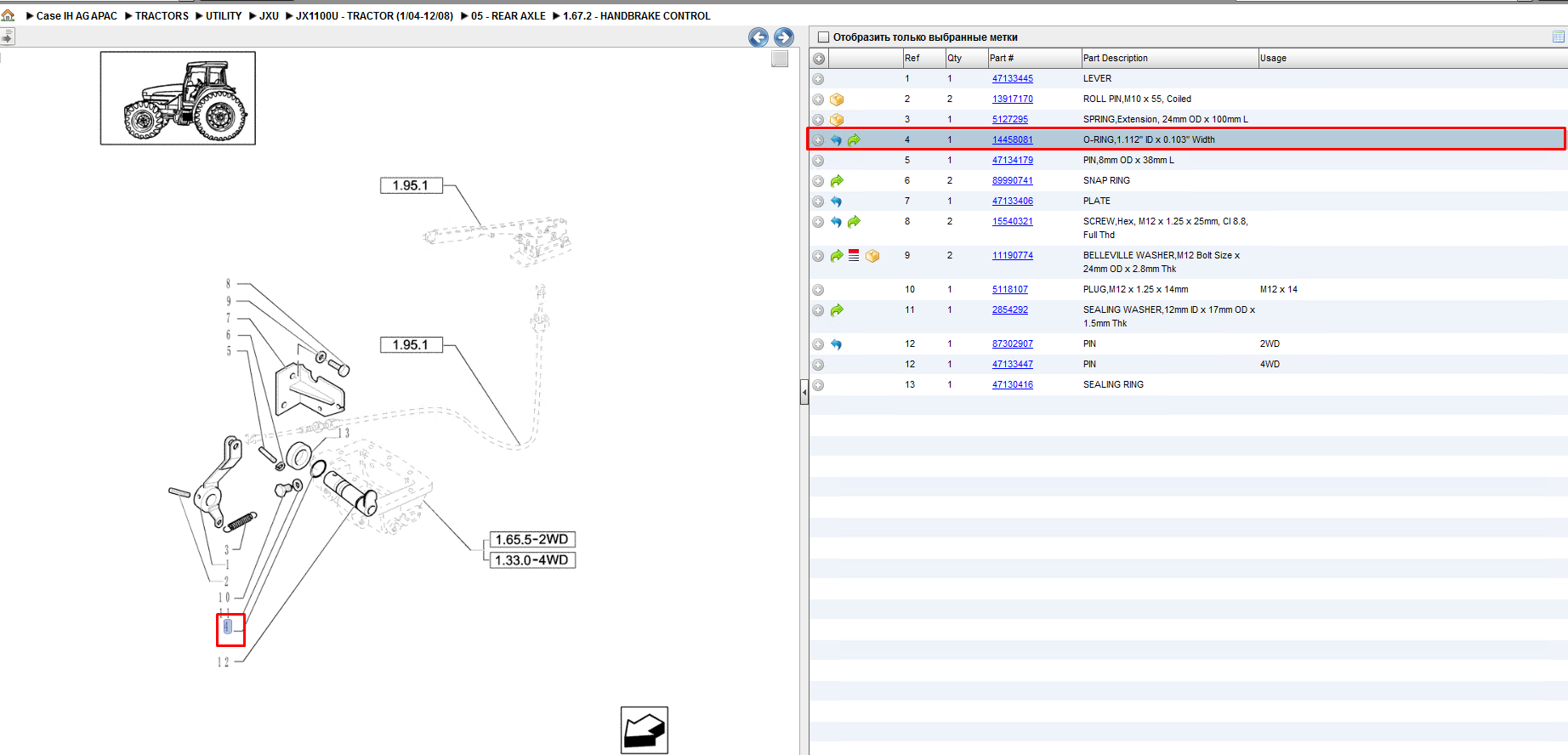Sort by the 'Usage' column header
Screen dimensions: 1568x755
pos(1412,58)
